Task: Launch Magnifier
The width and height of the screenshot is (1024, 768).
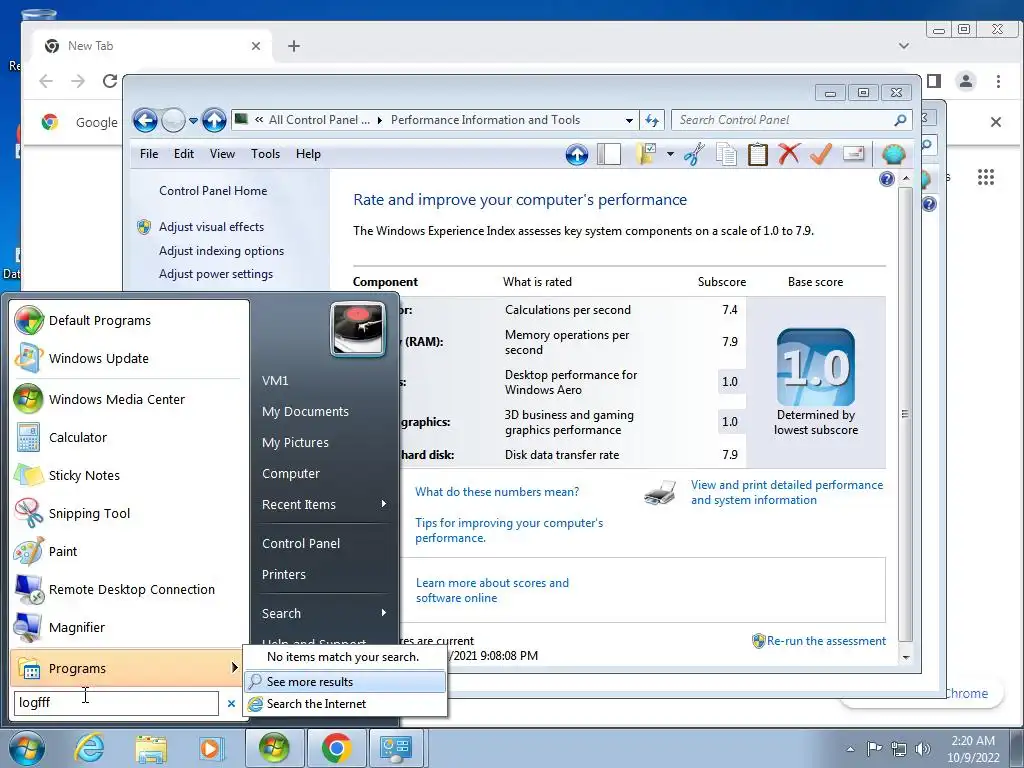Action: pyautogui.click(x=129, y=628)
